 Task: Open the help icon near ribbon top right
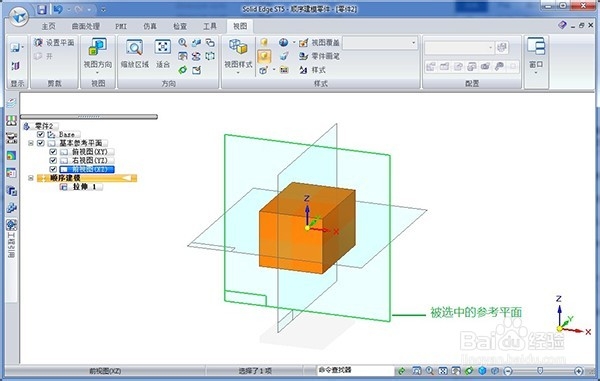562,25
